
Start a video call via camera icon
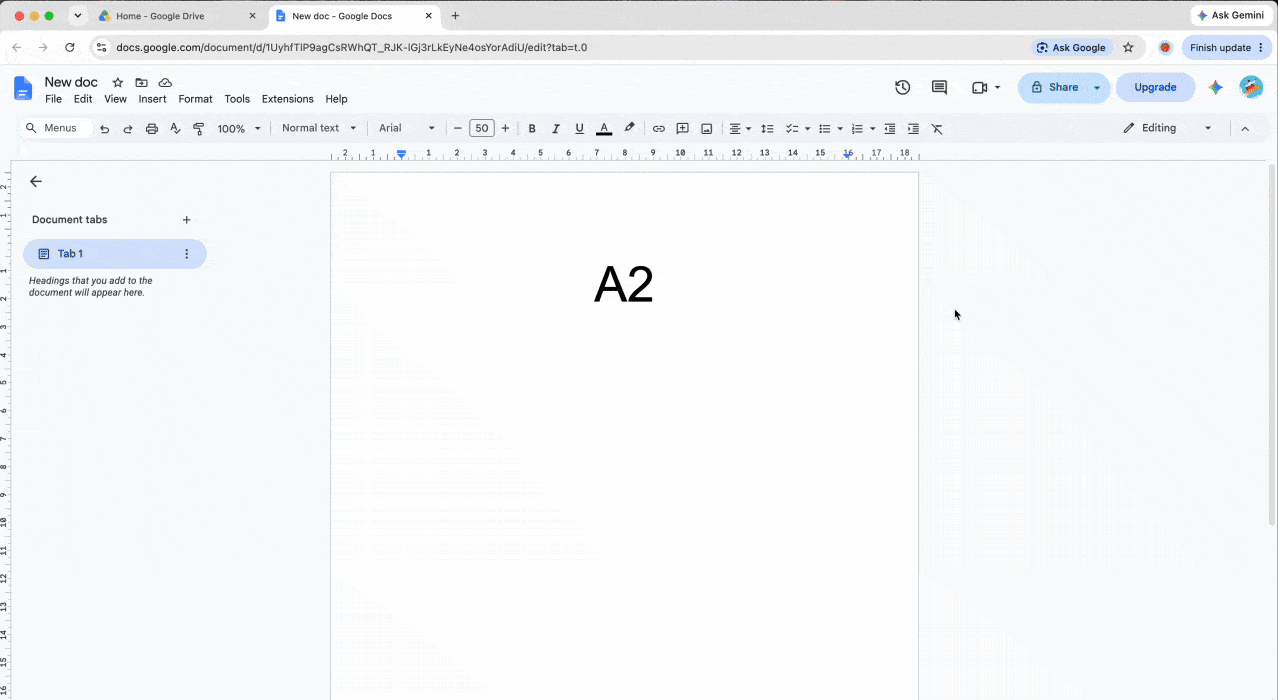(979, 88)
